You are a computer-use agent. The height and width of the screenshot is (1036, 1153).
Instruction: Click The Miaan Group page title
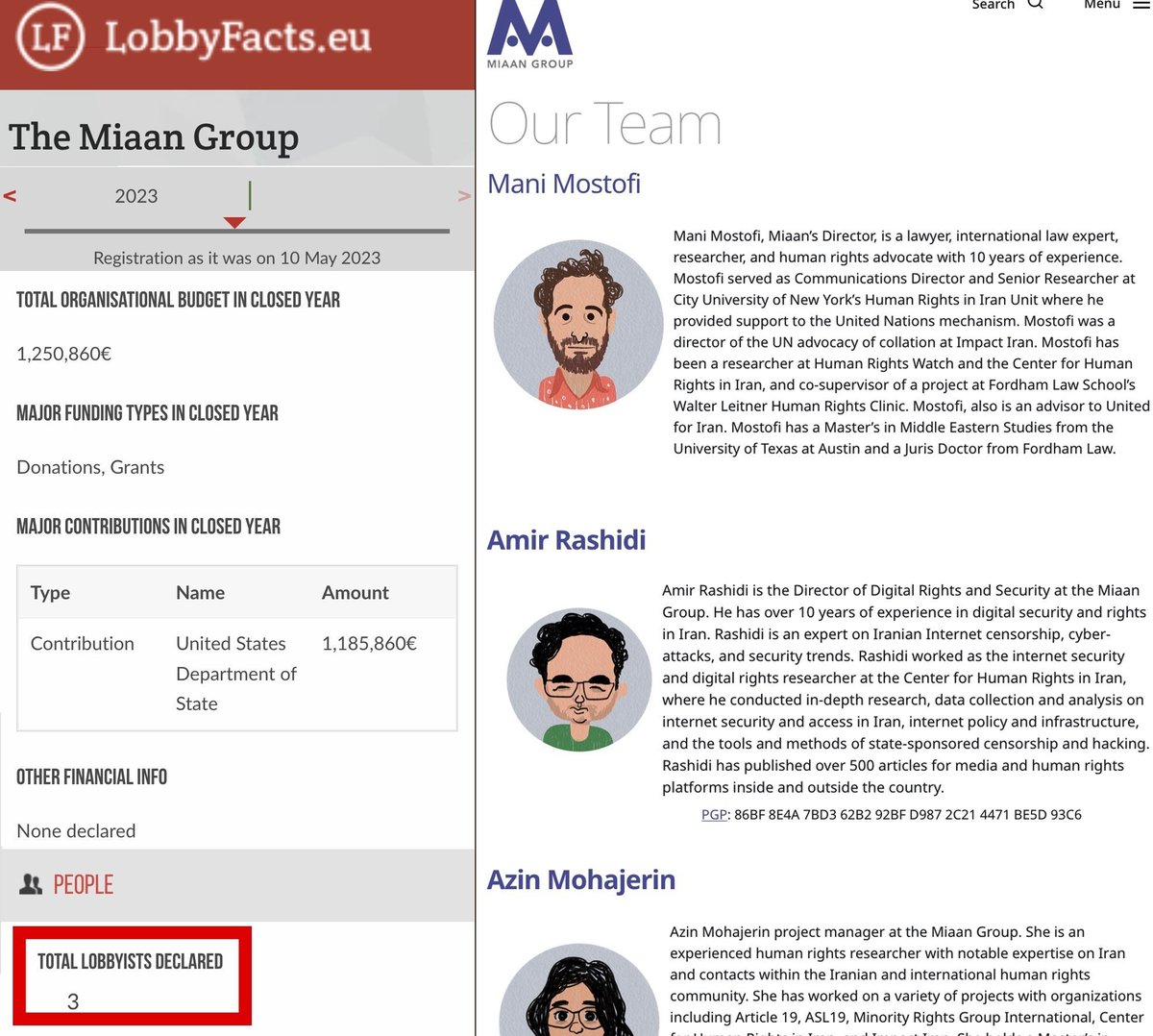pyautogui.click(x=154, y=137)
